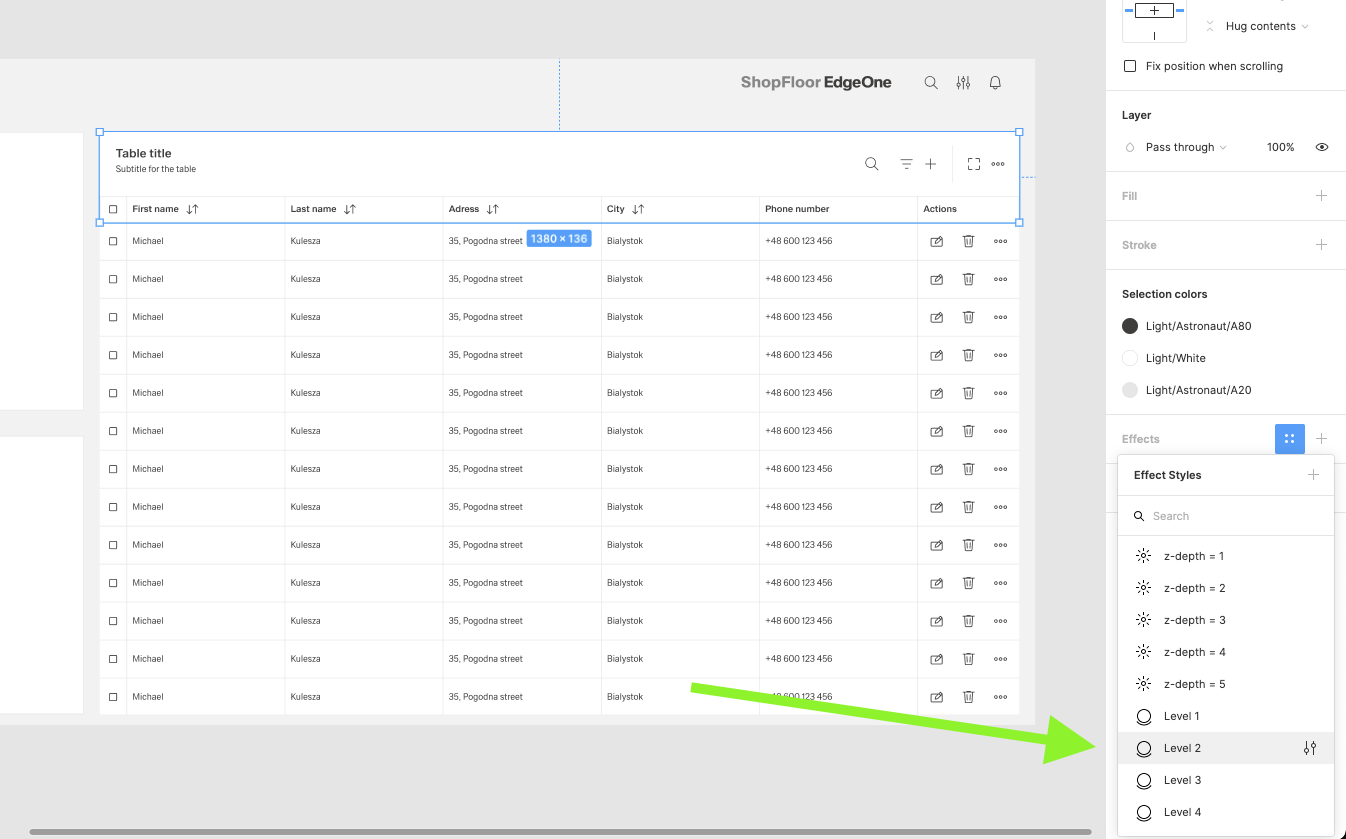Click the search icon in ShopFloor header
Image resolution: width=1346 pixels, height=839 pixels.
(931, 83)
